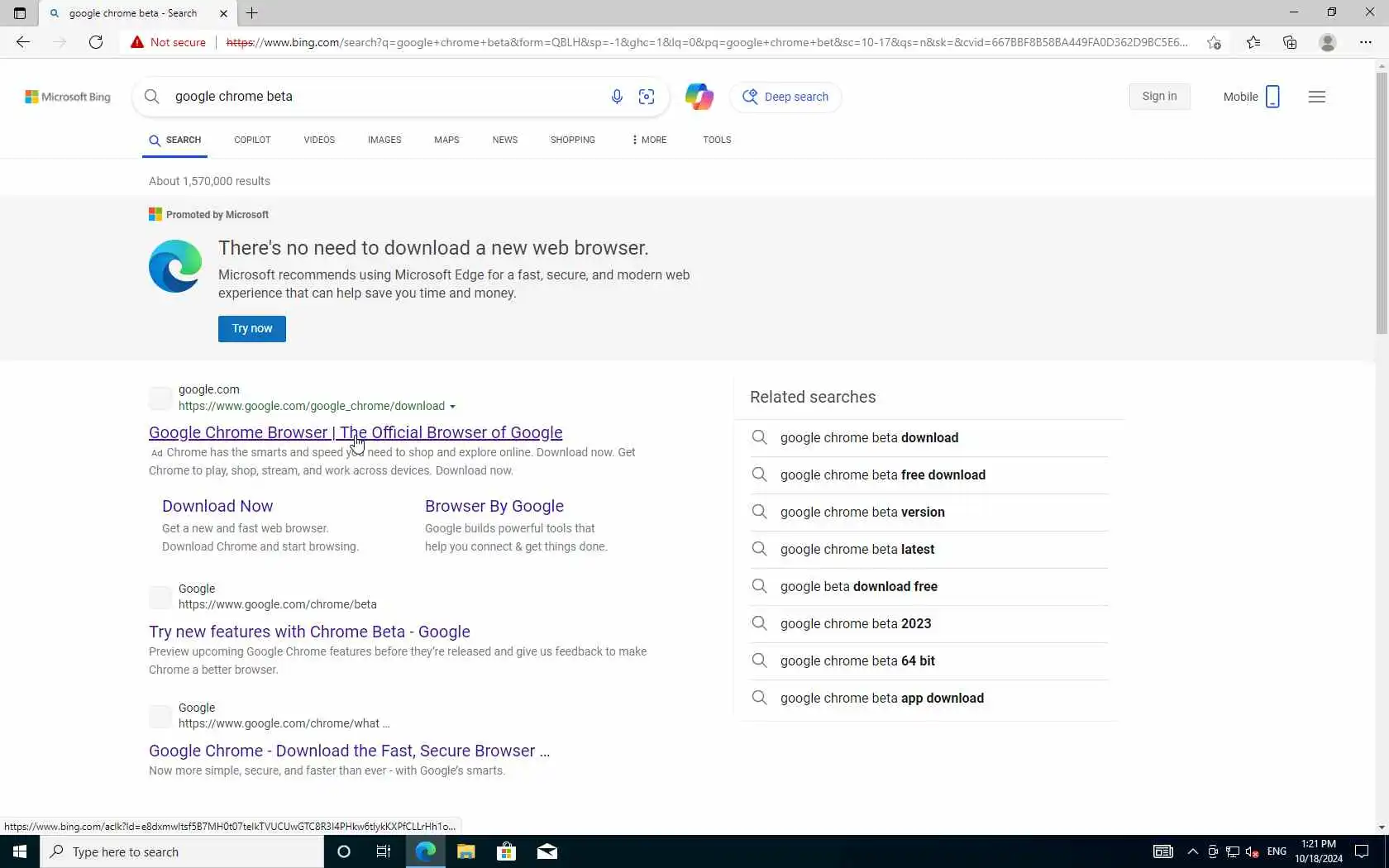This screenshot has width=1389, height=868.
Task: Open Google Chrome Browser Official Browser link
Action: [356, 432]
